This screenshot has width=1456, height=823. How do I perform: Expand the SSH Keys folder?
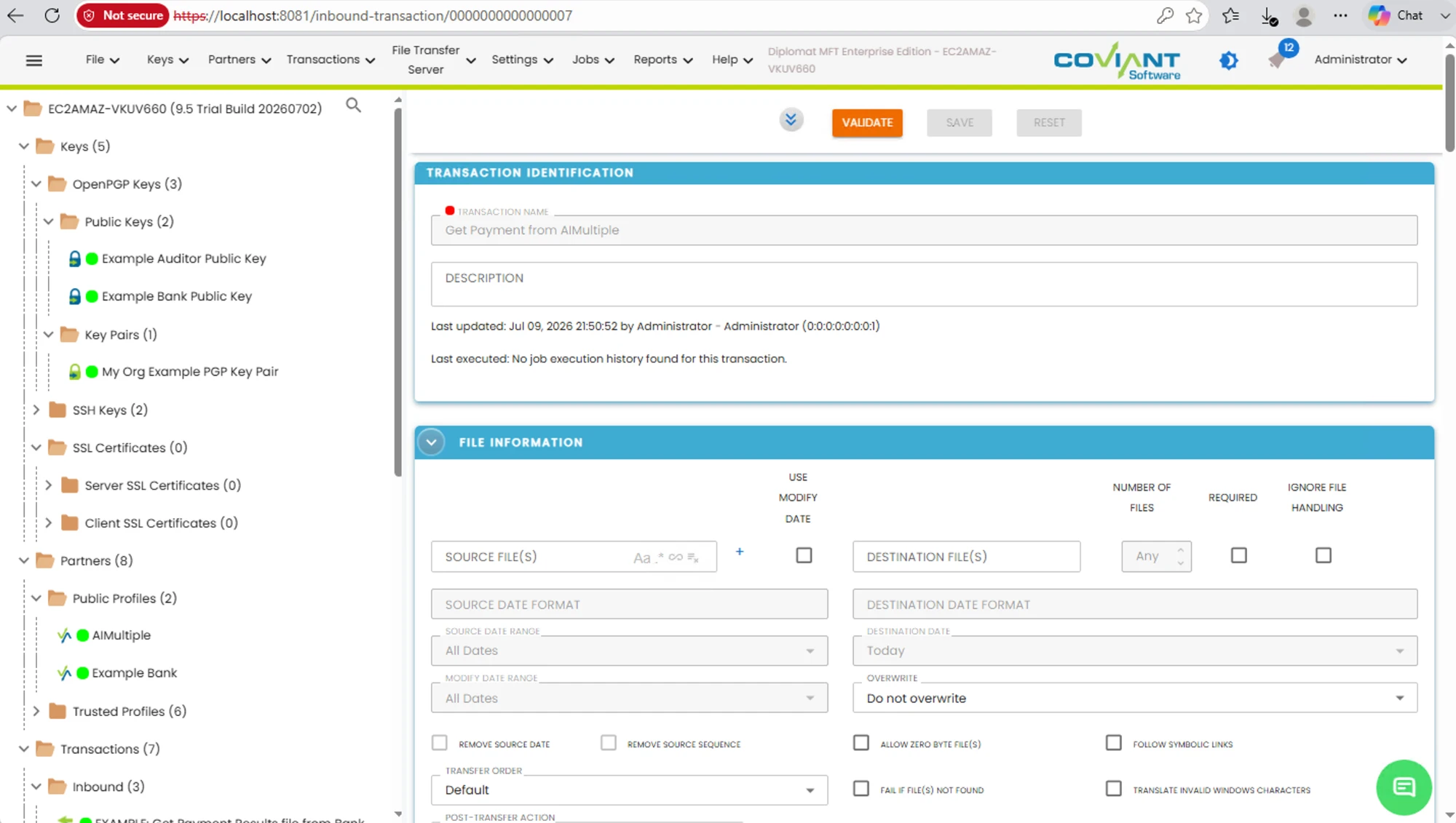click(36, 410)
